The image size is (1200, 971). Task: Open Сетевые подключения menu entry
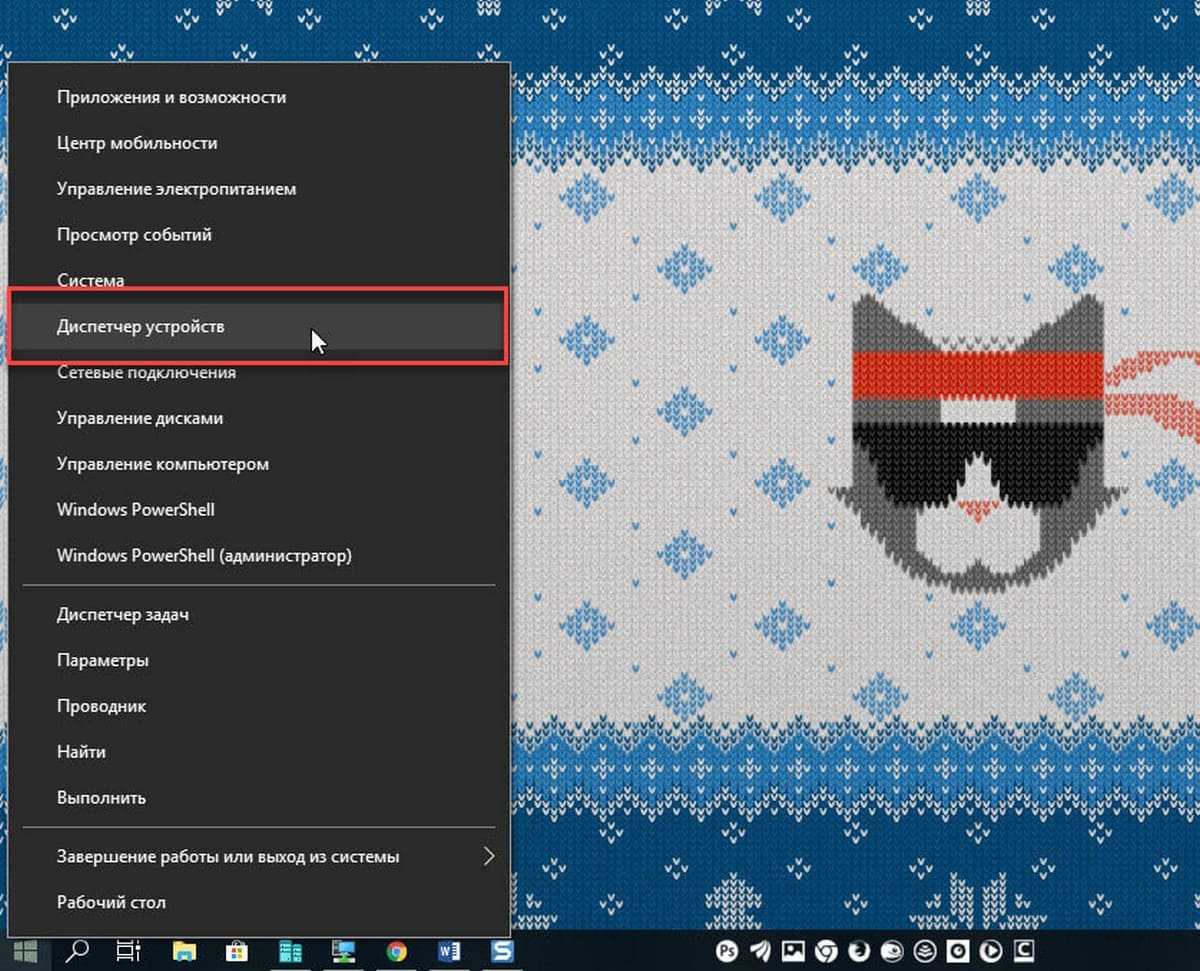(x=146, y=372)
